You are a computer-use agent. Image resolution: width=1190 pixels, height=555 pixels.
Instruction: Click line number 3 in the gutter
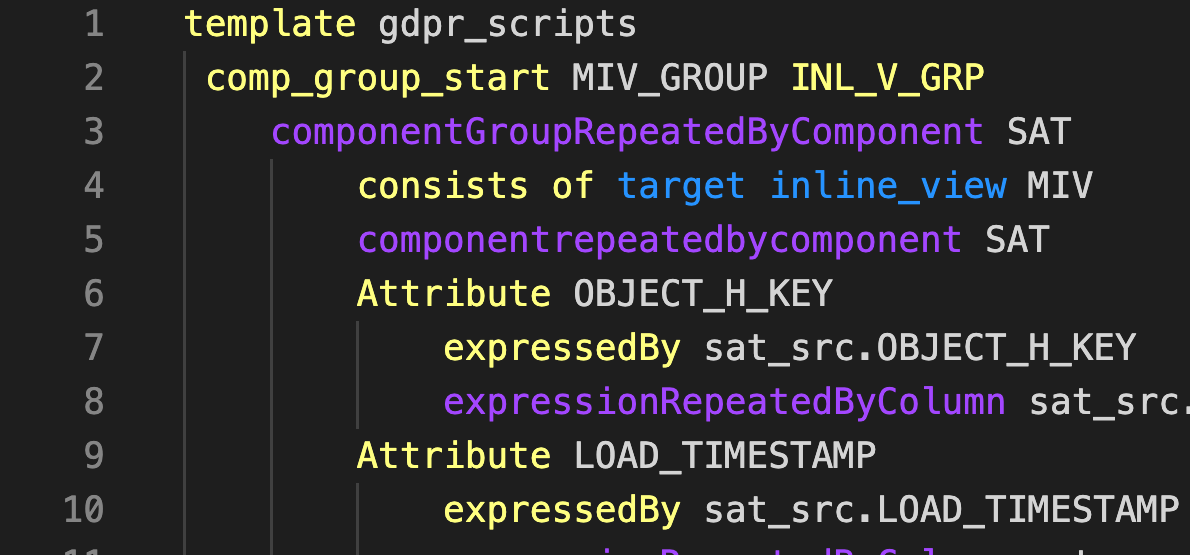(x=94, y=132)
